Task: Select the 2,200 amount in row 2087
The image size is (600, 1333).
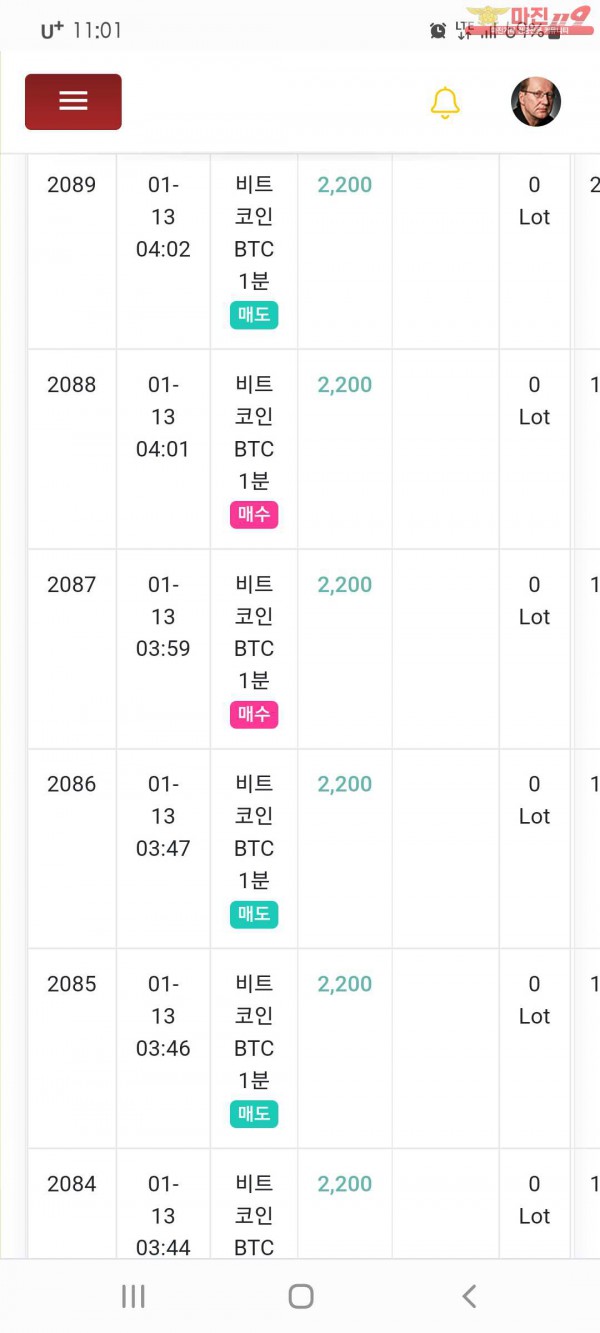Action: point(345,585)
